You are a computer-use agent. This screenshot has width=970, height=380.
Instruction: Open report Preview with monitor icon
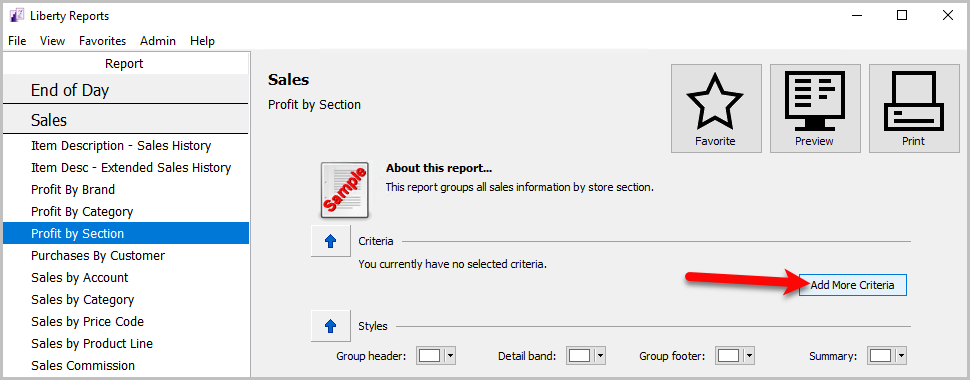point(815,108)
